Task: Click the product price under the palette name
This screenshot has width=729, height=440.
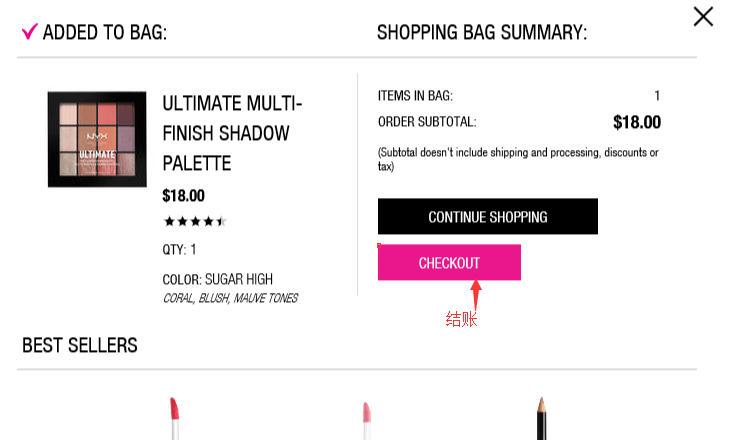Action: 183,196
